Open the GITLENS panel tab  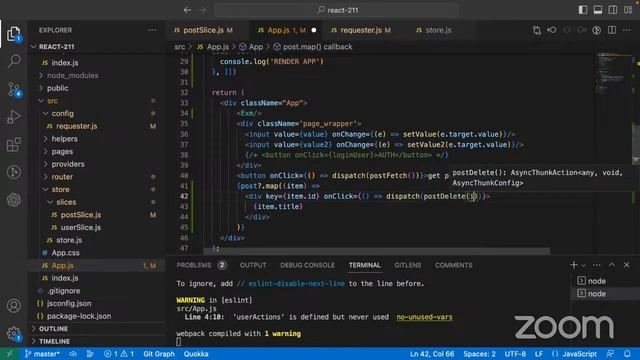click(407, 265)
